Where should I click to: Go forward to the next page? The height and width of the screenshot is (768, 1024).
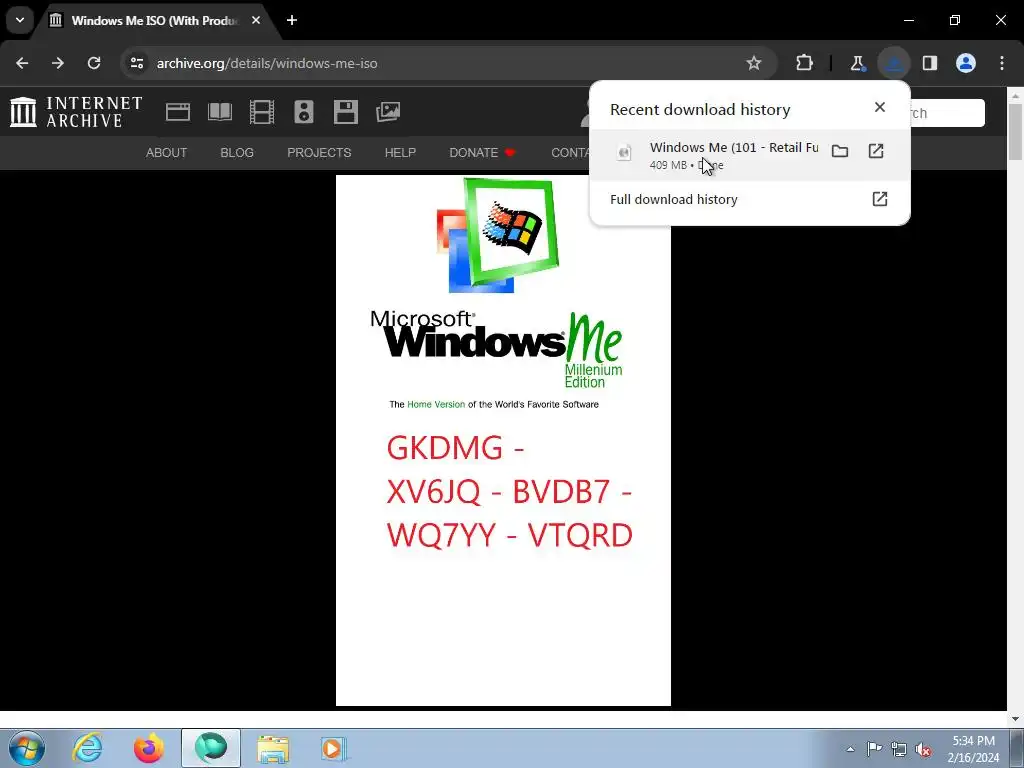[58, 63]
